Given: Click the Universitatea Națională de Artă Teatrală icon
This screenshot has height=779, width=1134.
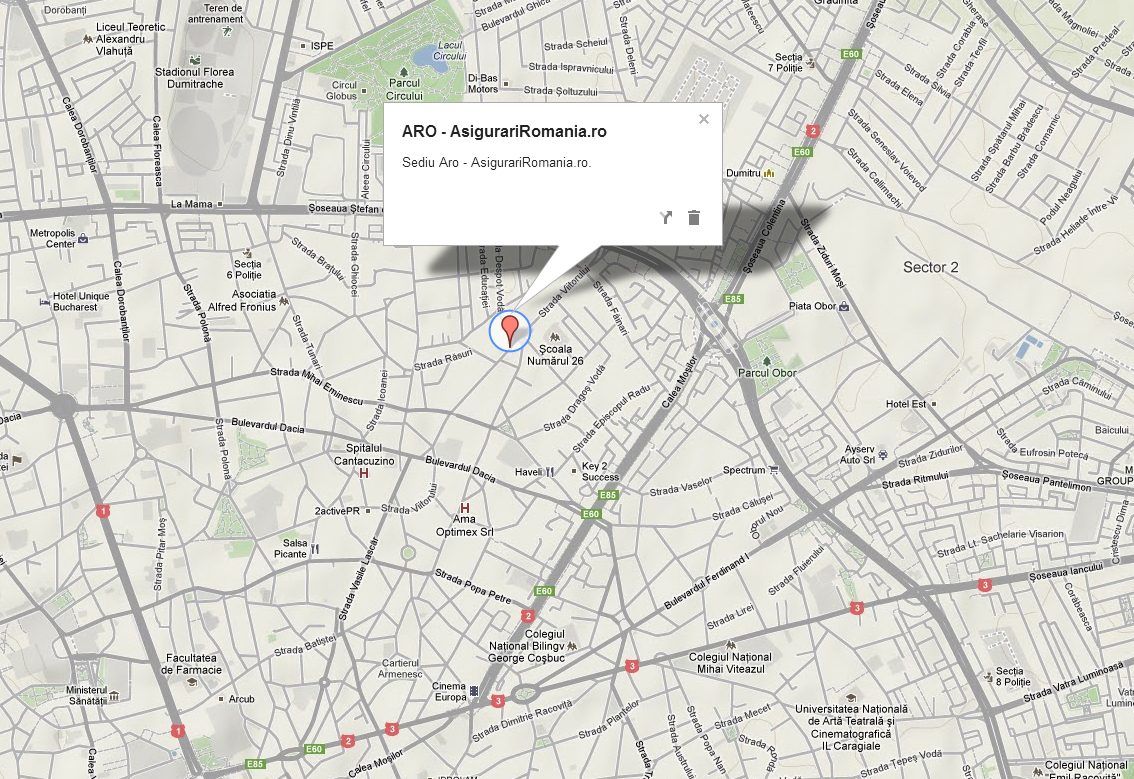Looking at the screenshot, I should pos(851,698).
